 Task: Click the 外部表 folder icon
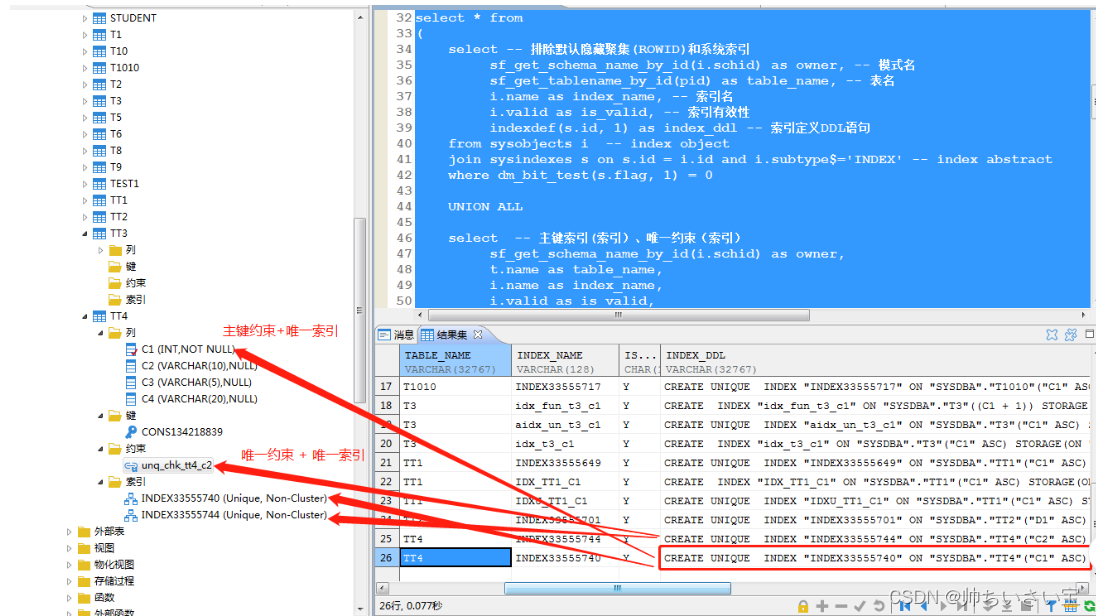point(85,532)
